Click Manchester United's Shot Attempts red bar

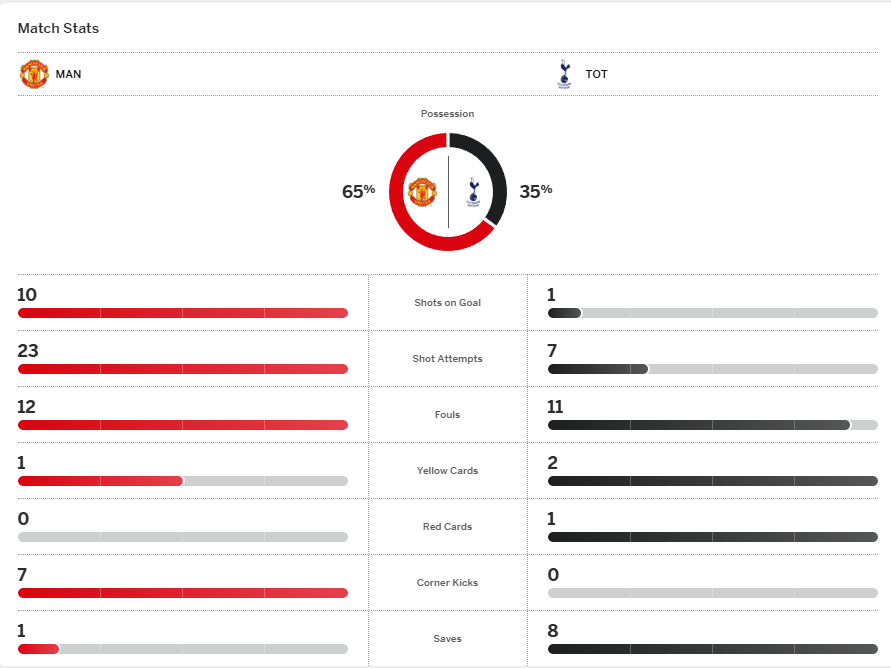(182, 369)
